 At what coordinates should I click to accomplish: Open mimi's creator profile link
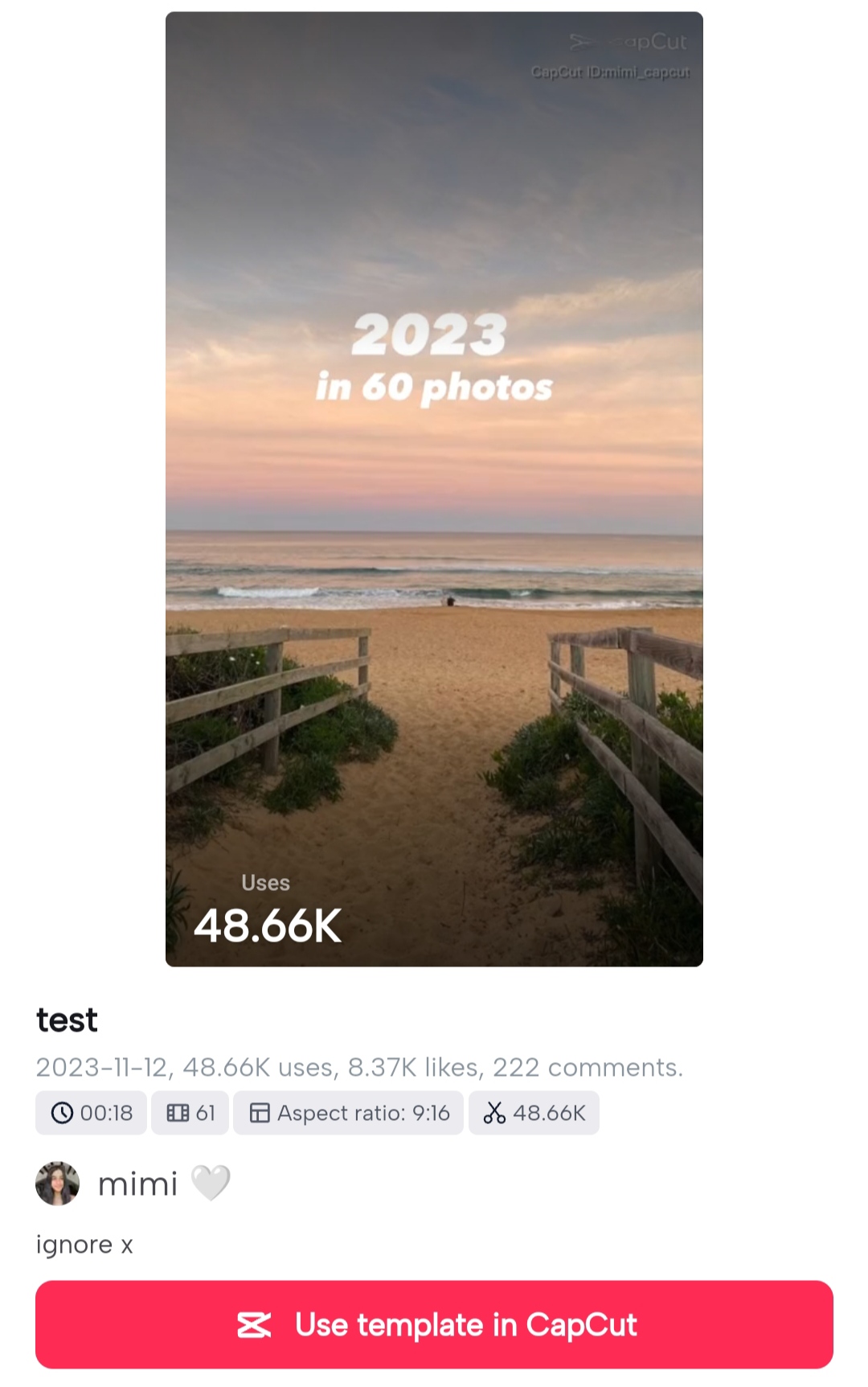[137, 1183]
